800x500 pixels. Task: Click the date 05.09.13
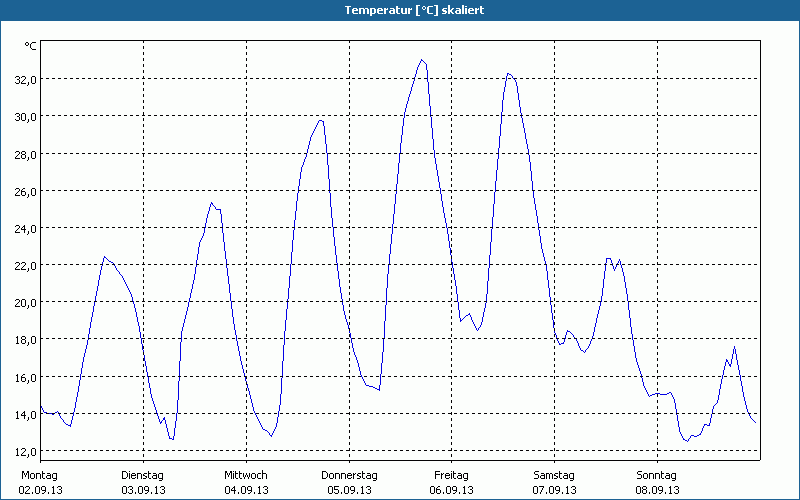(x=349, y=490)
